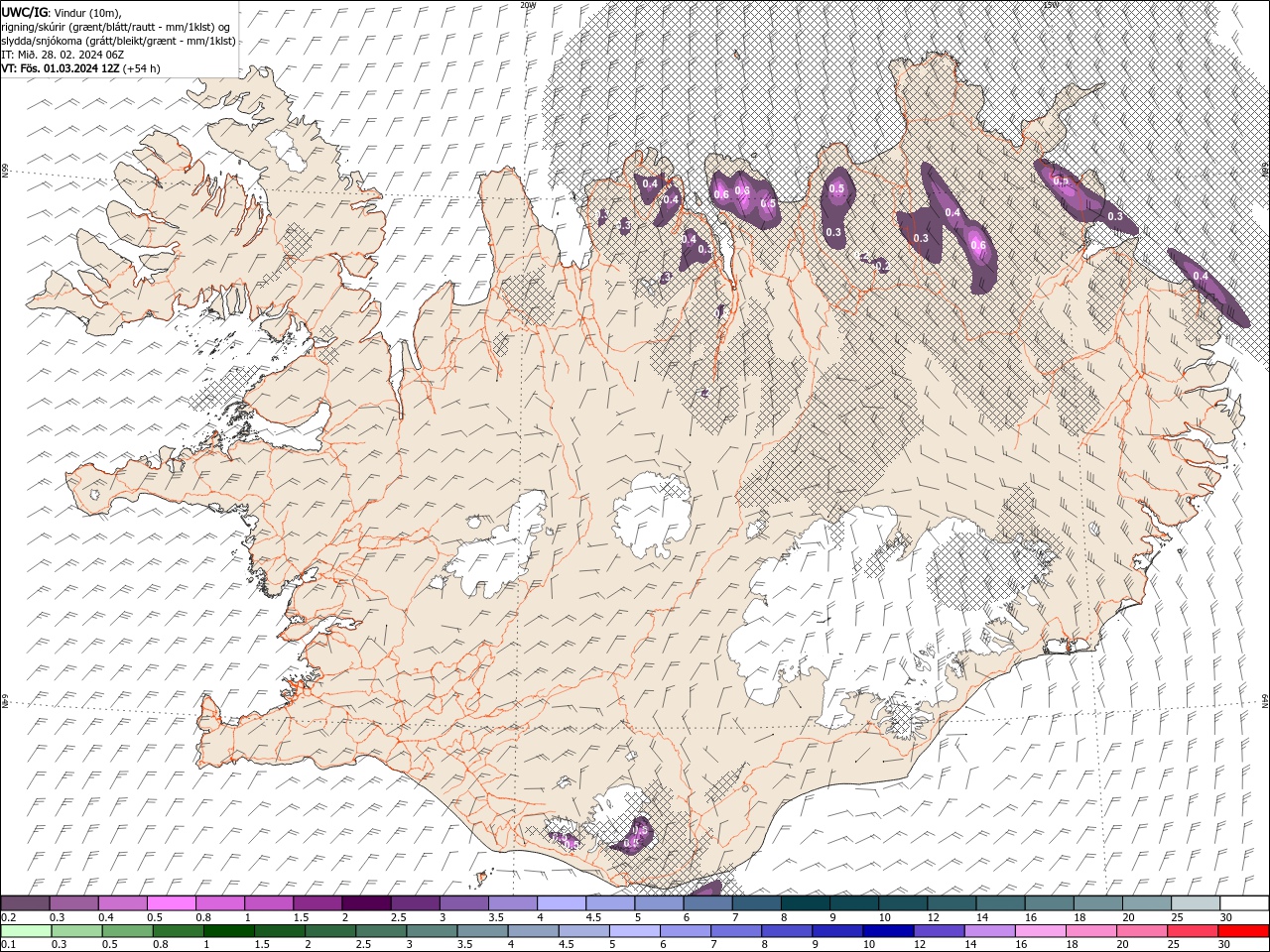Click the grey-teal 3 swatch in lower legend row
The height and width of the screenshot is (952, 1270).
(x=432, y=931)
